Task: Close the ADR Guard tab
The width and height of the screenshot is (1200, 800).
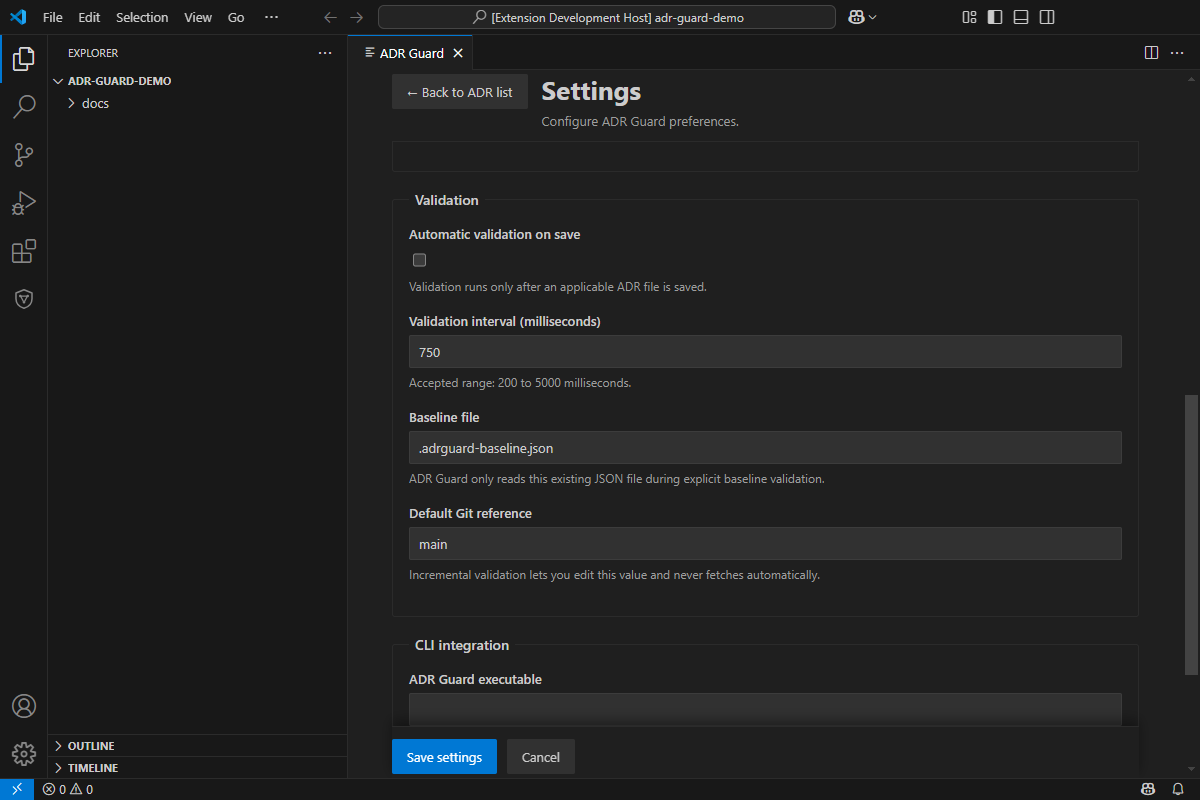Action: click(x=458, y=53)
